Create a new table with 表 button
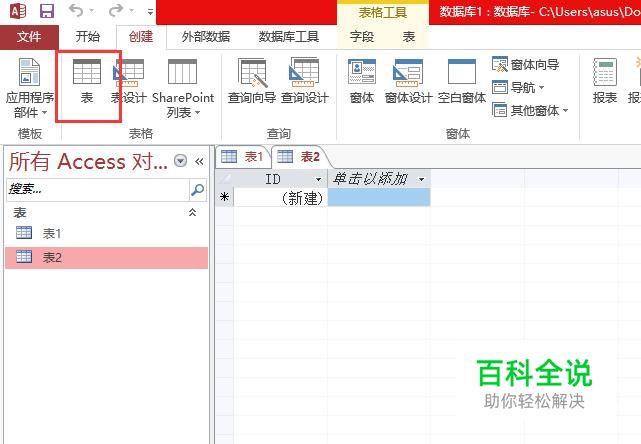Screen dimensions: 641x444 pyautogui.click(x=87, y=81)
